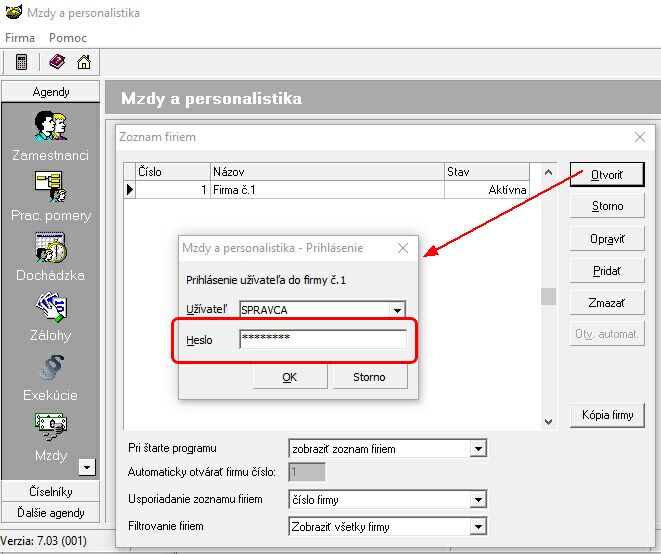The image size is (661, 554).
Task: Click the sidebar scroll-down arrow near Mzdy
Action: (87, 467)
